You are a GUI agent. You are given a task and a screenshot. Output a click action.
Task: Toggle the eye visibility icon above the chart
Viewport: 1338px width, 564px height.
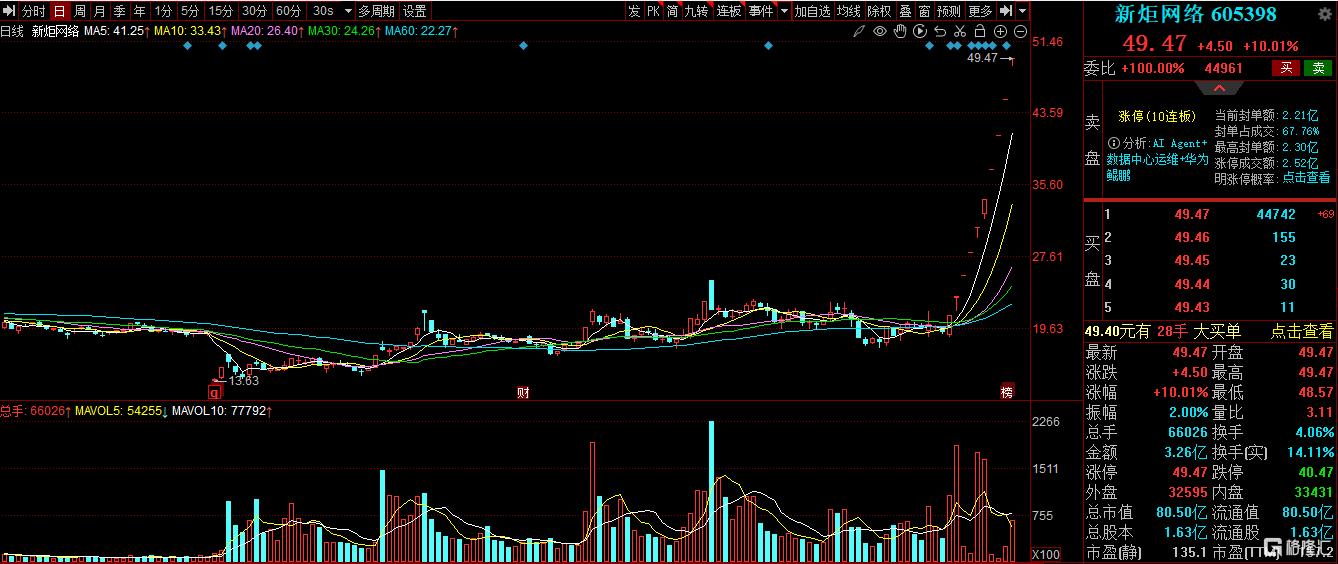(880, 31)
